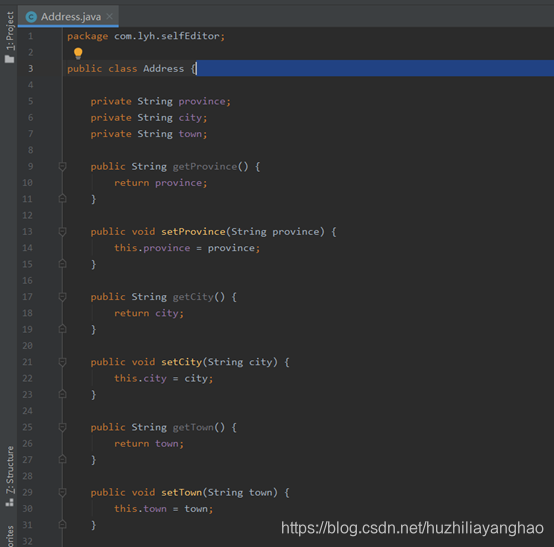
Task: Collapse the setProvince method fold at line 13
Action: (x=62, y=231)
